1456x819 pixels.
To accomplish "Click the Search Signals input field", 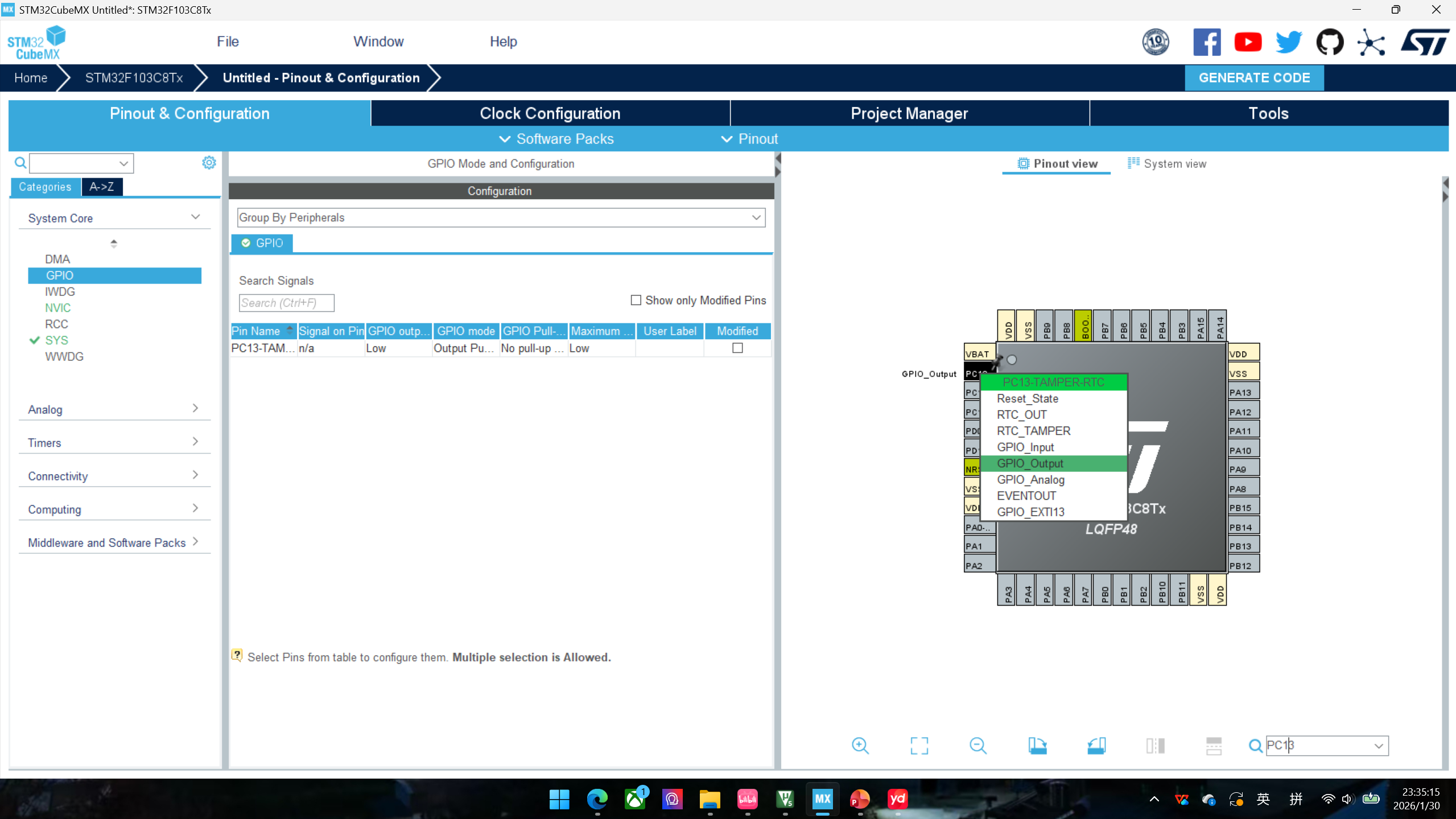I will [x=286, y=303].
